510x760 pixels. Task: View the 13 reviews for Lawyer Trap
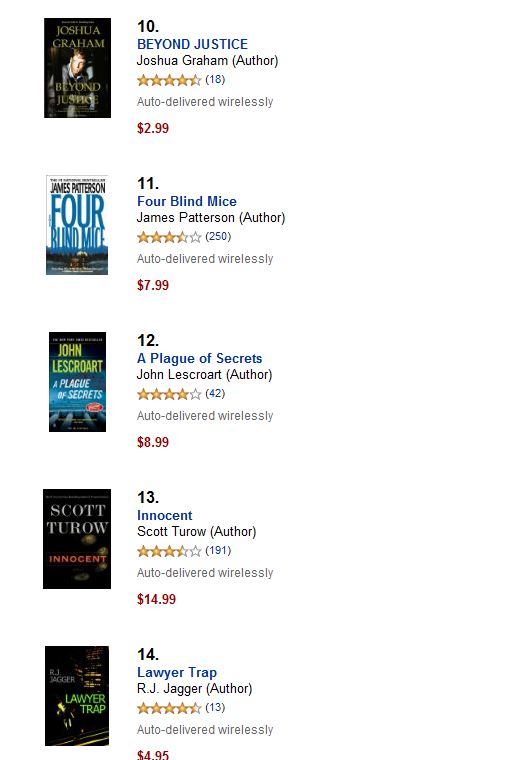pyautogui.click(x=215, y=708)
